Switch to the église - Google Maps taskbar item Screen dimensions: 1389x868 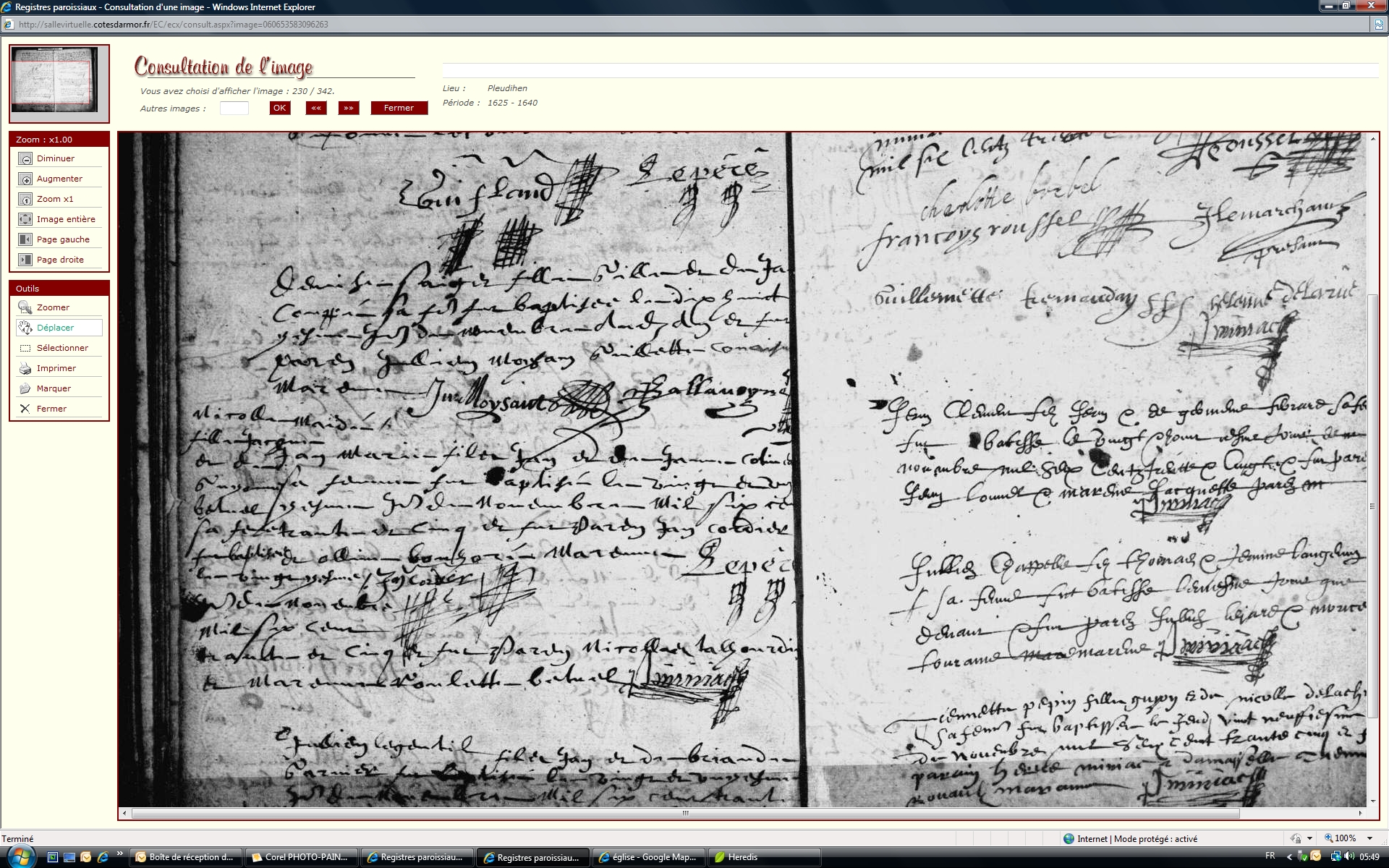[647, 857]
